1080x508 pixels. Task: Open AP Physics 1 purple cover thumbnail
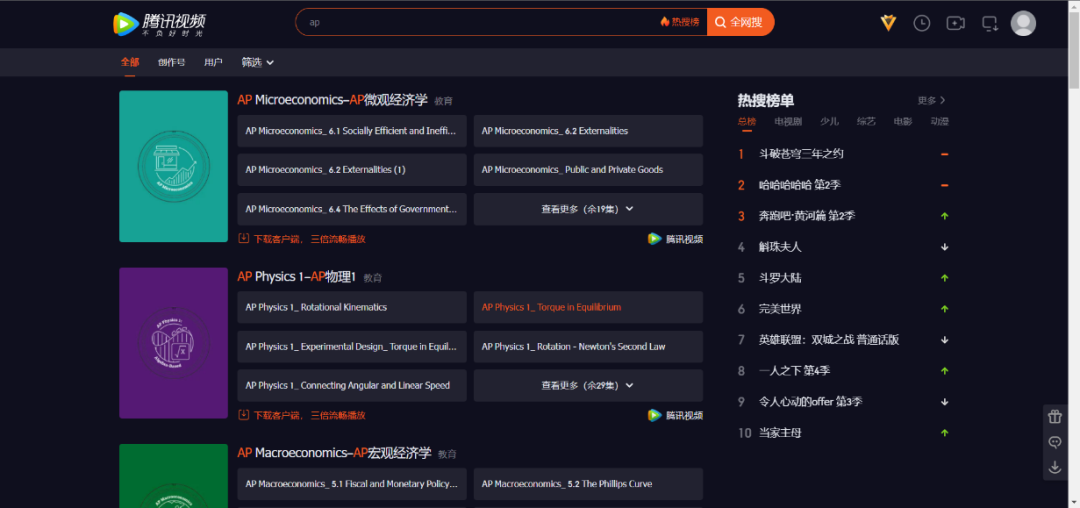(x=174, y=343)
